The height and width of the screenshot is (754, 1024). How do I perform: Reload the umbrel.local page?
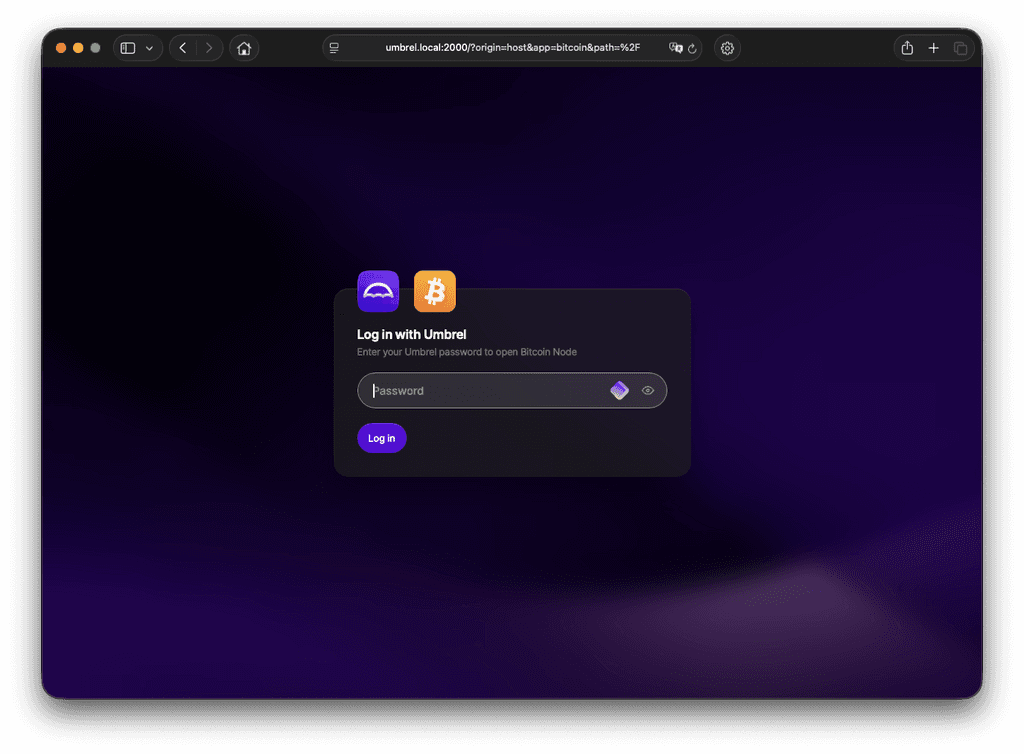click(x=687, y=47)
